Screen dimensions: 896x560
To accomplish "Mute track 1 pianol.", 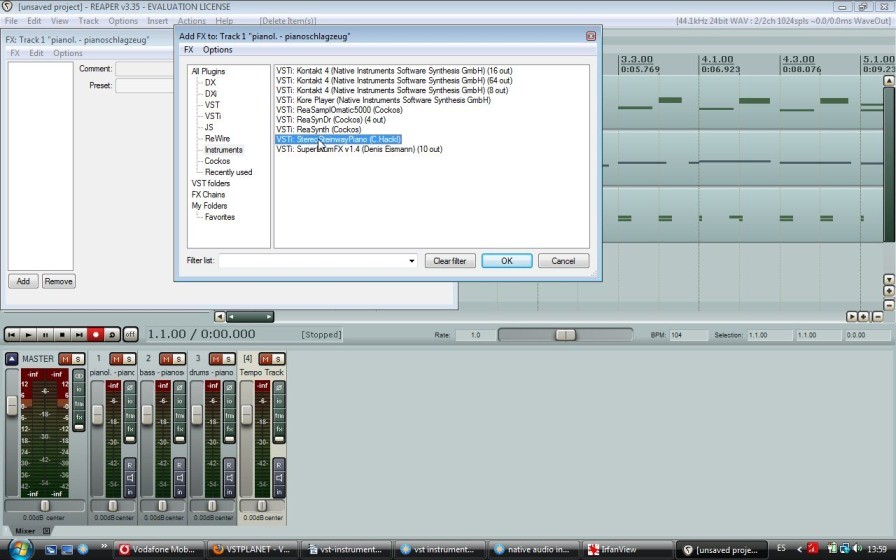I will click(x=117, y=359).
